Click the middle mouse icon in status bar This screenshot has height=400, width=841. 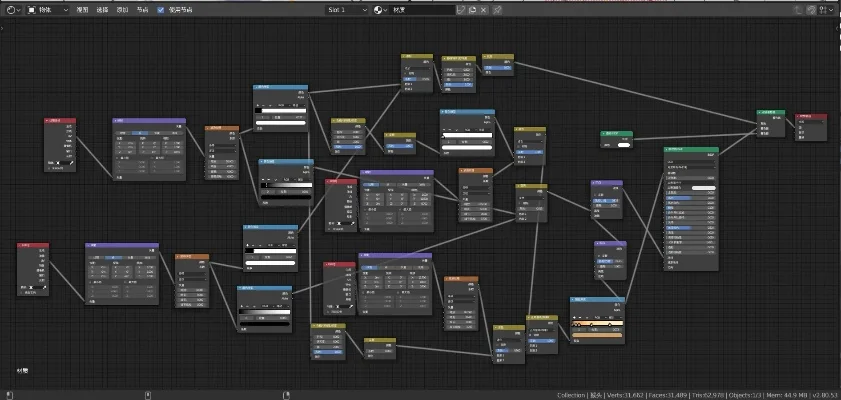(148, 395)
